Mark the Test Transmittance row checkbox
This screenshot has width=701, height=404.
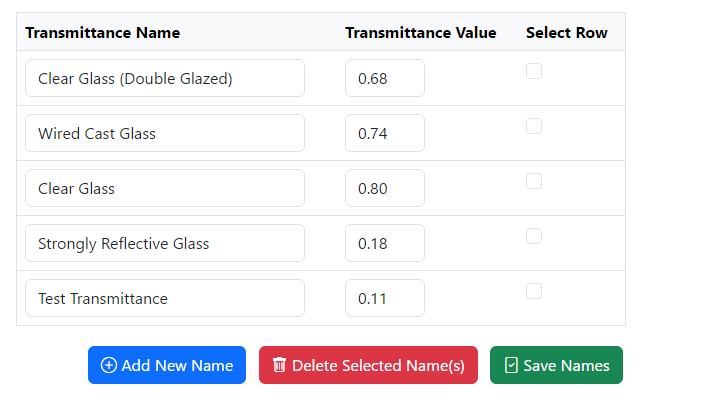coord(534,291)
